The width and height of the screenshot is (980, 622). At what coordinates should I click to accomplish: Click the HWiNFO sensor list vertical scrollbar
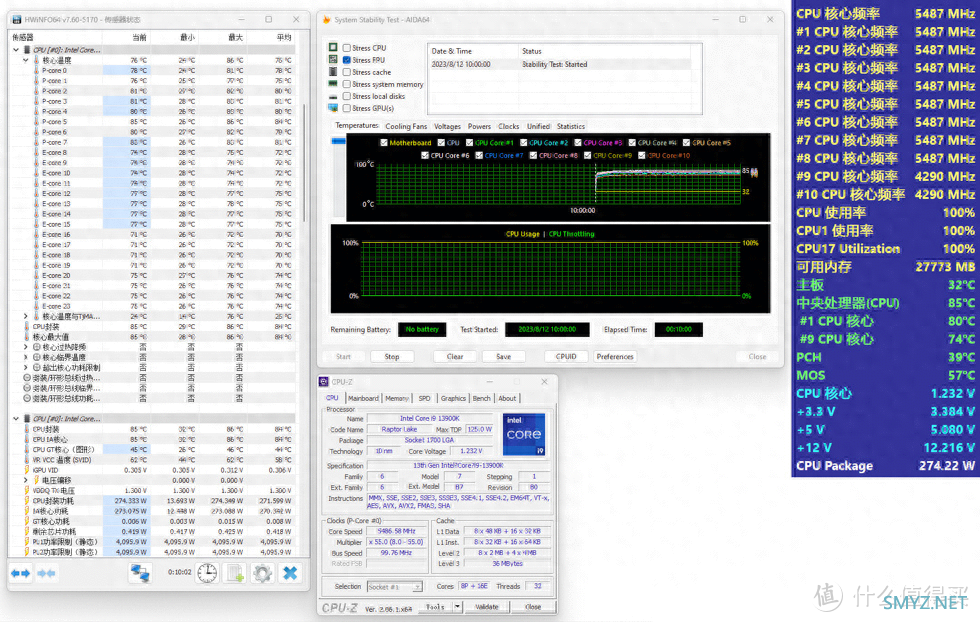pos(304,163)
